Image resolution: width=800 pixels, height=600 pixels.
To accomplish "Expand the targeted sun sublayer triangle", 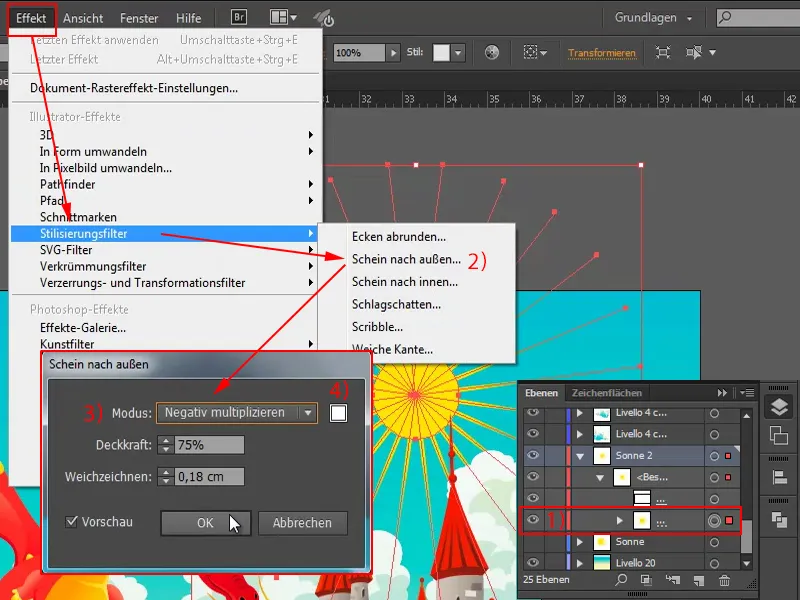I will 619,520.
